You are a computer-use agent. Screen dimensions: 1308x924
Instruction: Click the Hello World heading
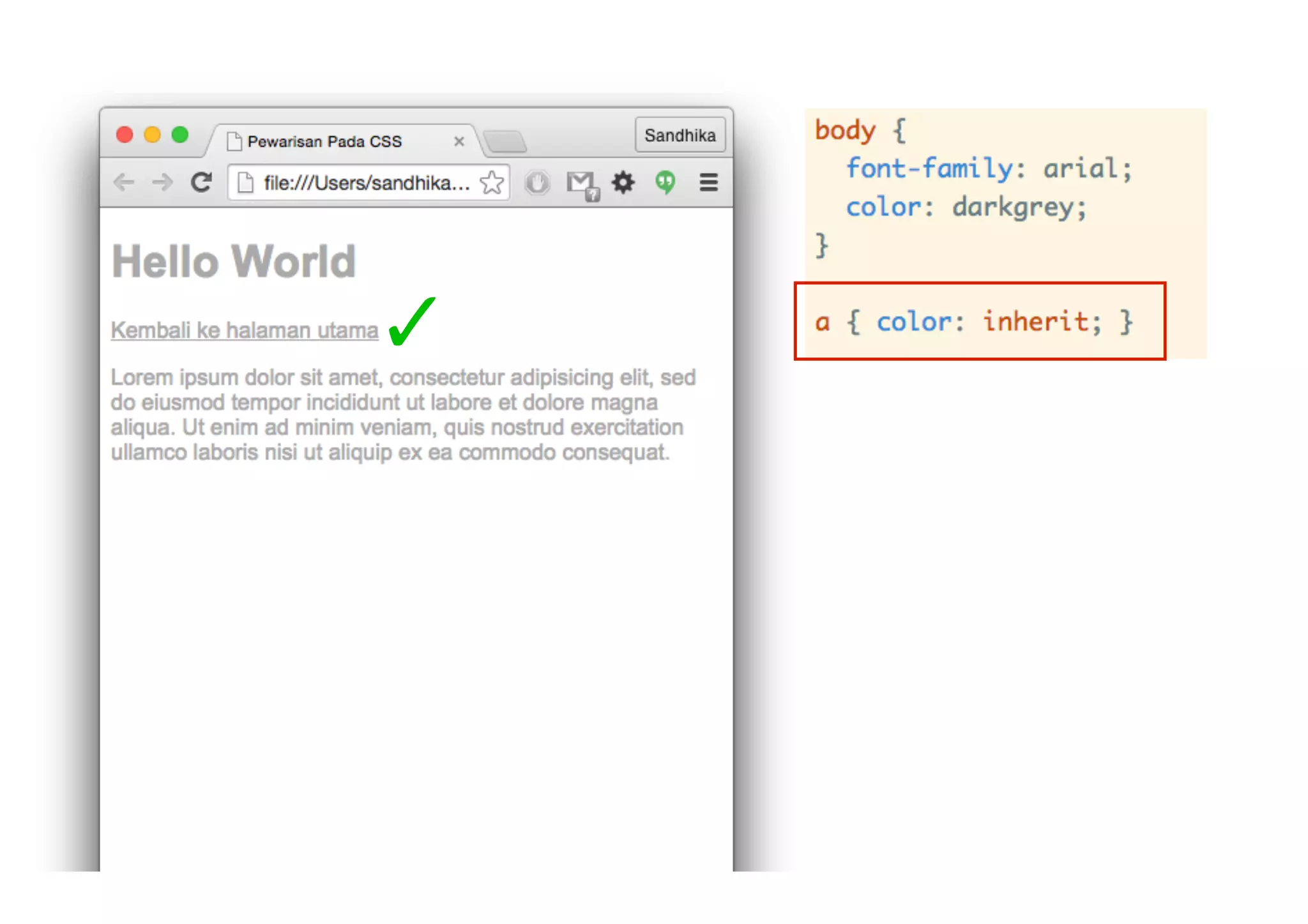[234, 261]
